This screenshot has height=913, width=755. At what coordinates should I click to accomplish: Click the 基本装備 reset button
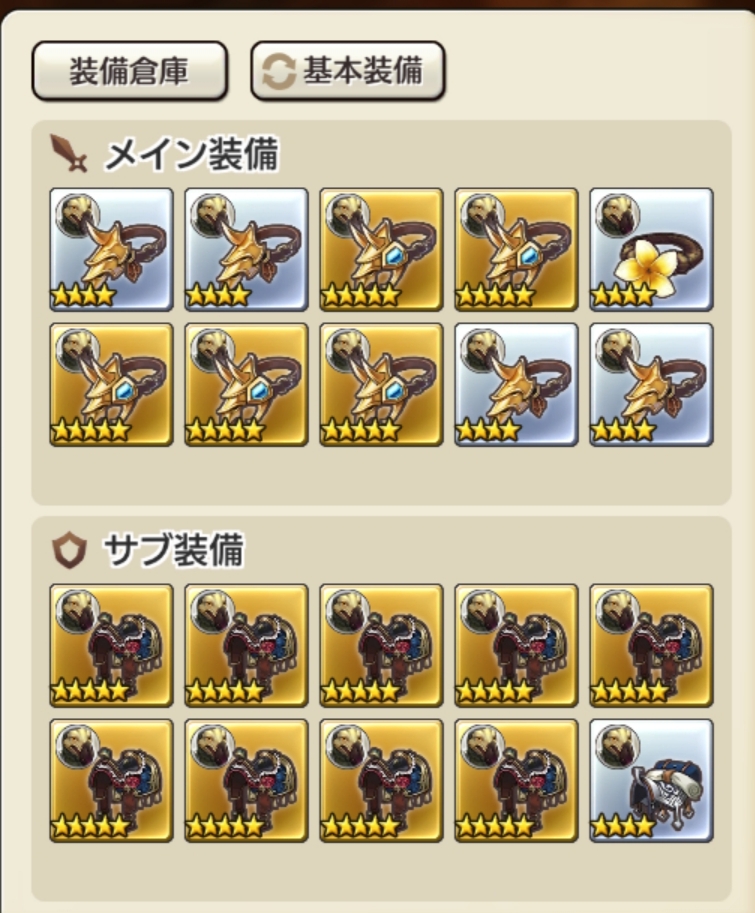pyautogui.click(x=348, y=71)
